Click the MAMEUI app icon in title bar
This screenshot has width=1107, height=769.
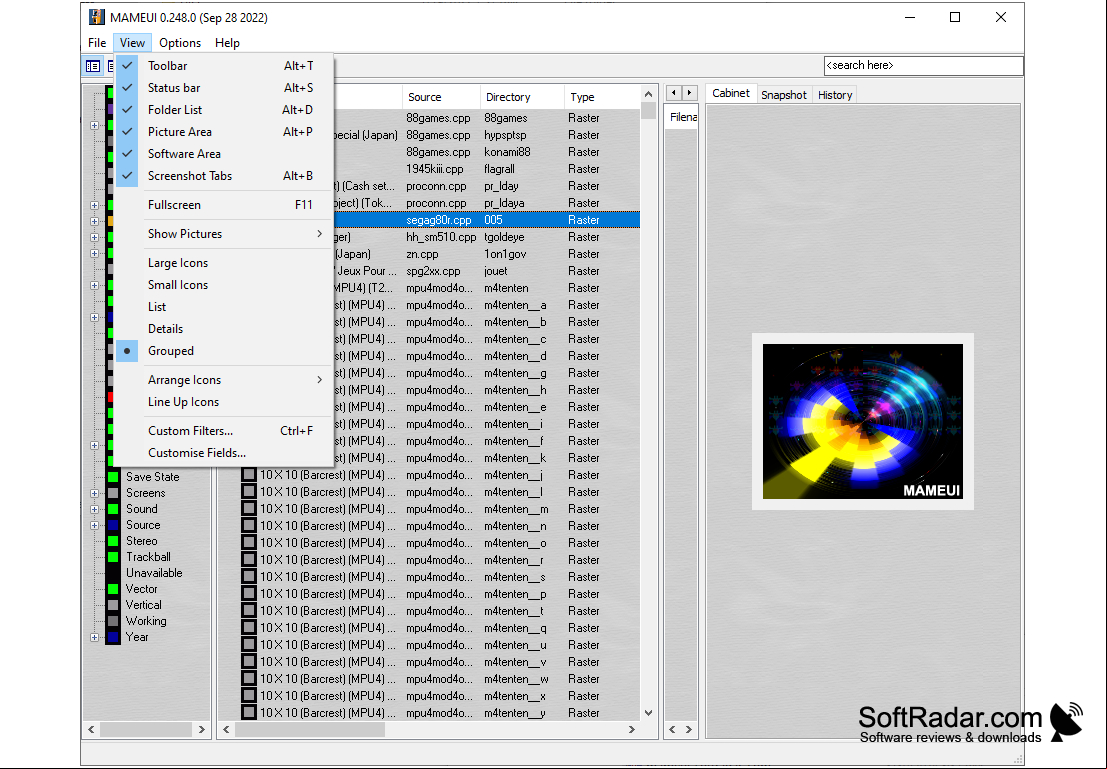[97, 17]
